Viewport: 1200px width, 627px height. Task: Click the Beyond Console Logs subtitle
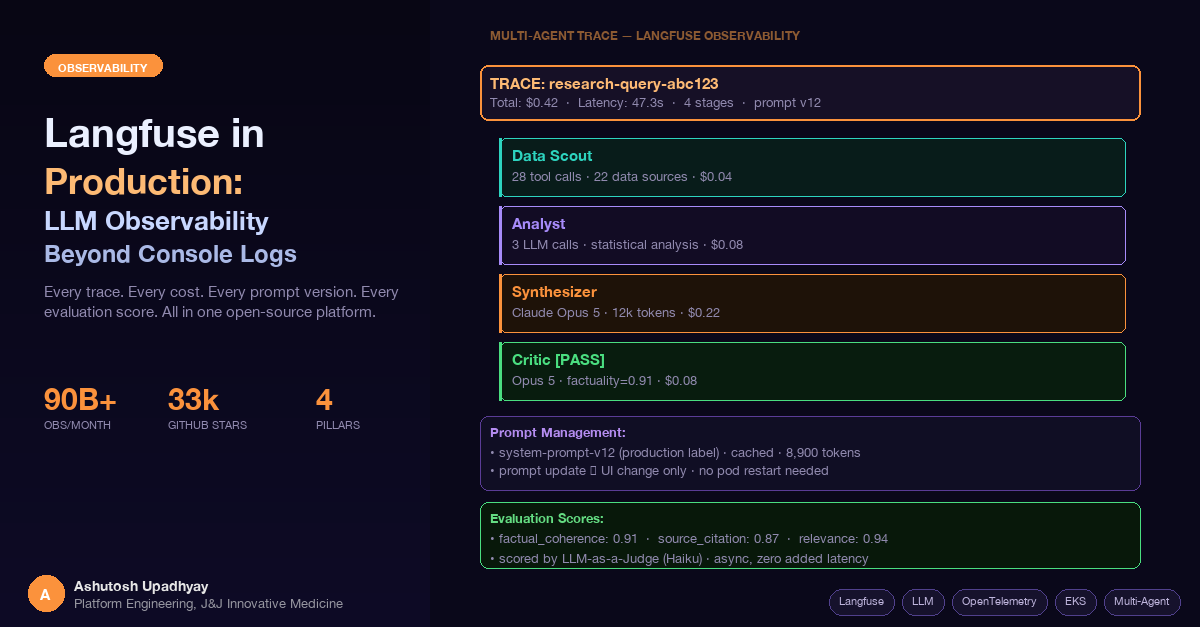coord(170,254)
